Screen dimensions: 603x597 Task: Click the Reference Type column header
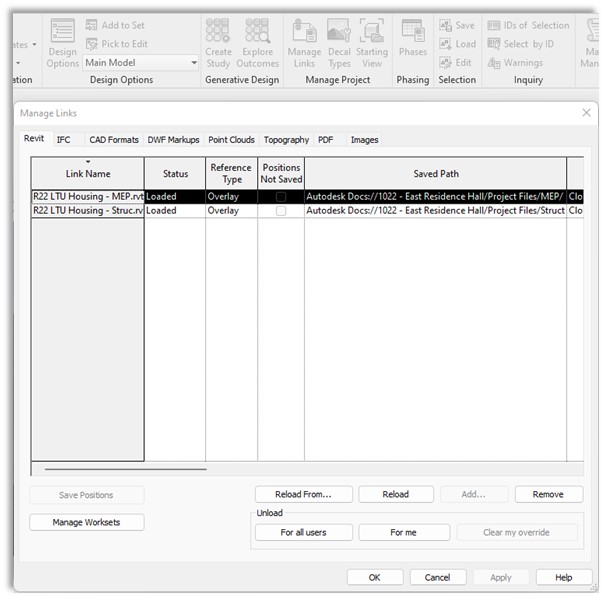point(232,173)
